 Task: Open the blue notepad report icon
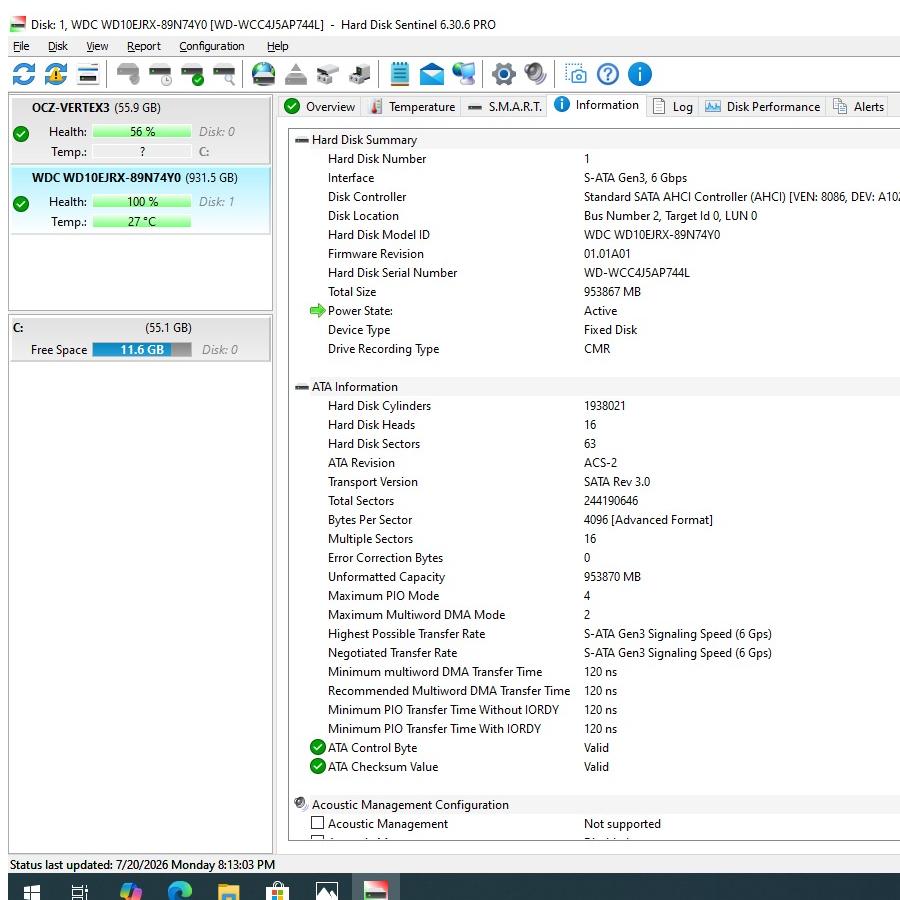[399, 74]
